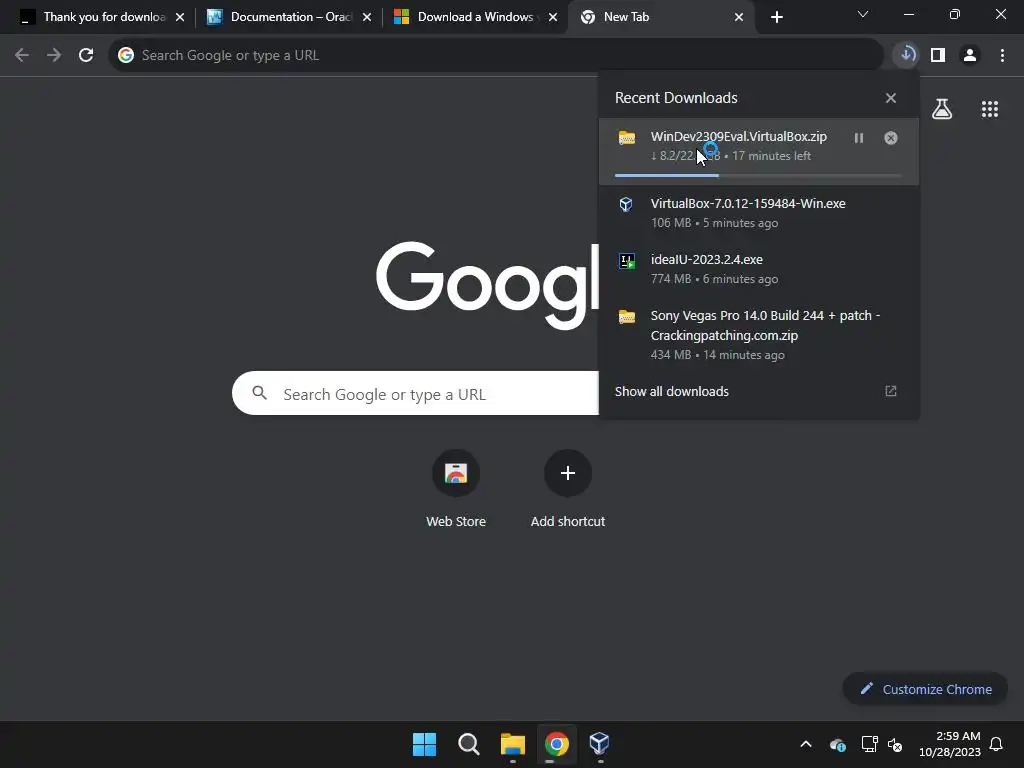Toggle the Chrome side panel
Screen dimensions: 1024x768
(x=938, y=55)
